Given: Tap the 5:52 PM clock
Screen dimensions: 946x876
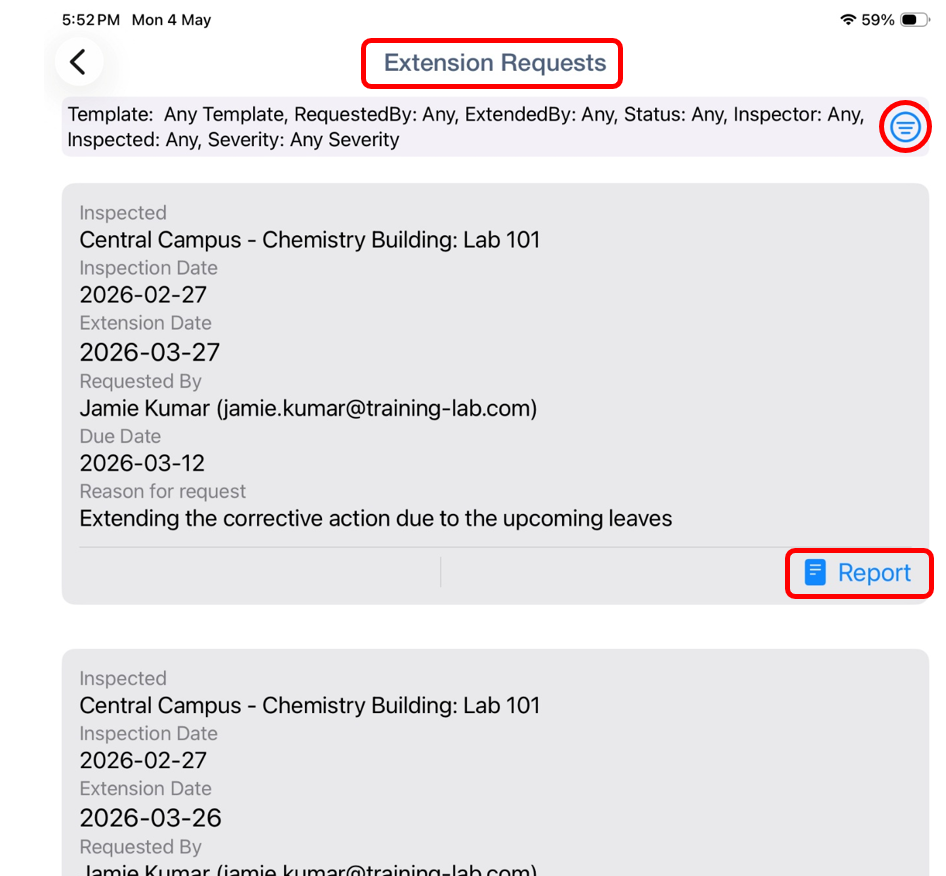Looking at the screenshot, I should [91, 20].
